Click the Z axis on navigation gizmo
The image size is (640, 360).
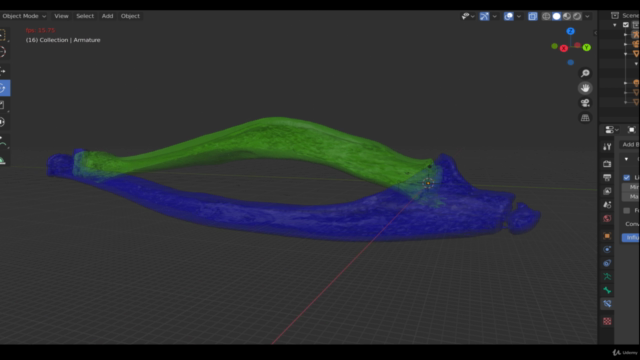click(x=570, y=31)
